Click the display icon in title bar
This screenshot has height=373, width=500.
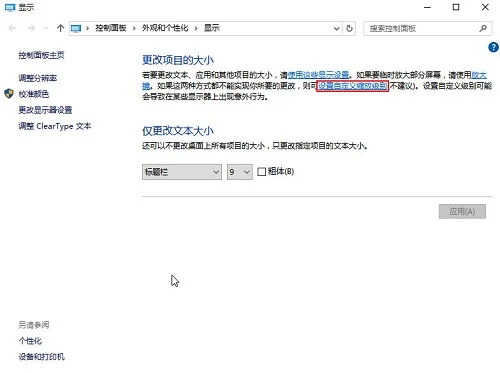pyautogui.click(x=10, y=7)
